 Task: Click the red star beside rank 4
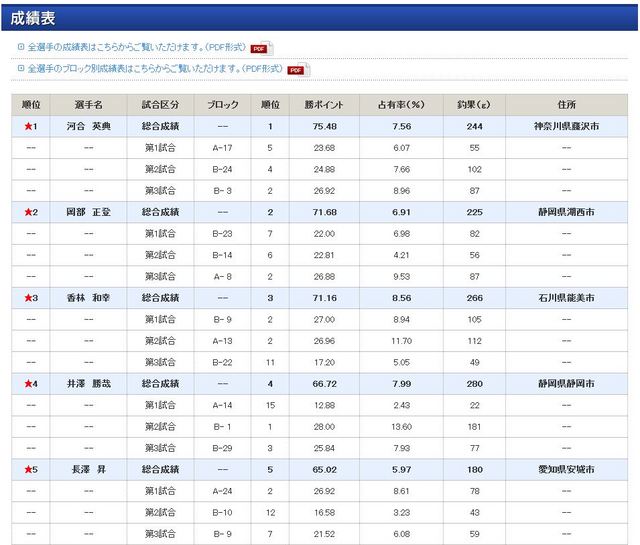click(x=27, y=384)
